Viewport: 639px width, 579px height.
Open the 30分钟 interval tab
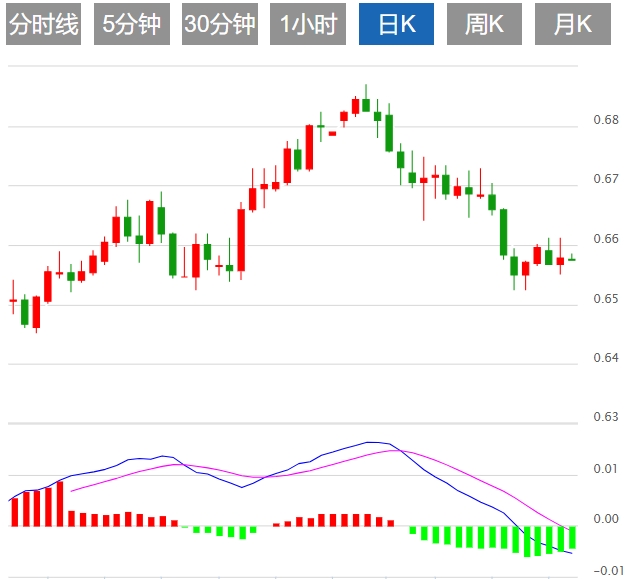coord(220,25)
